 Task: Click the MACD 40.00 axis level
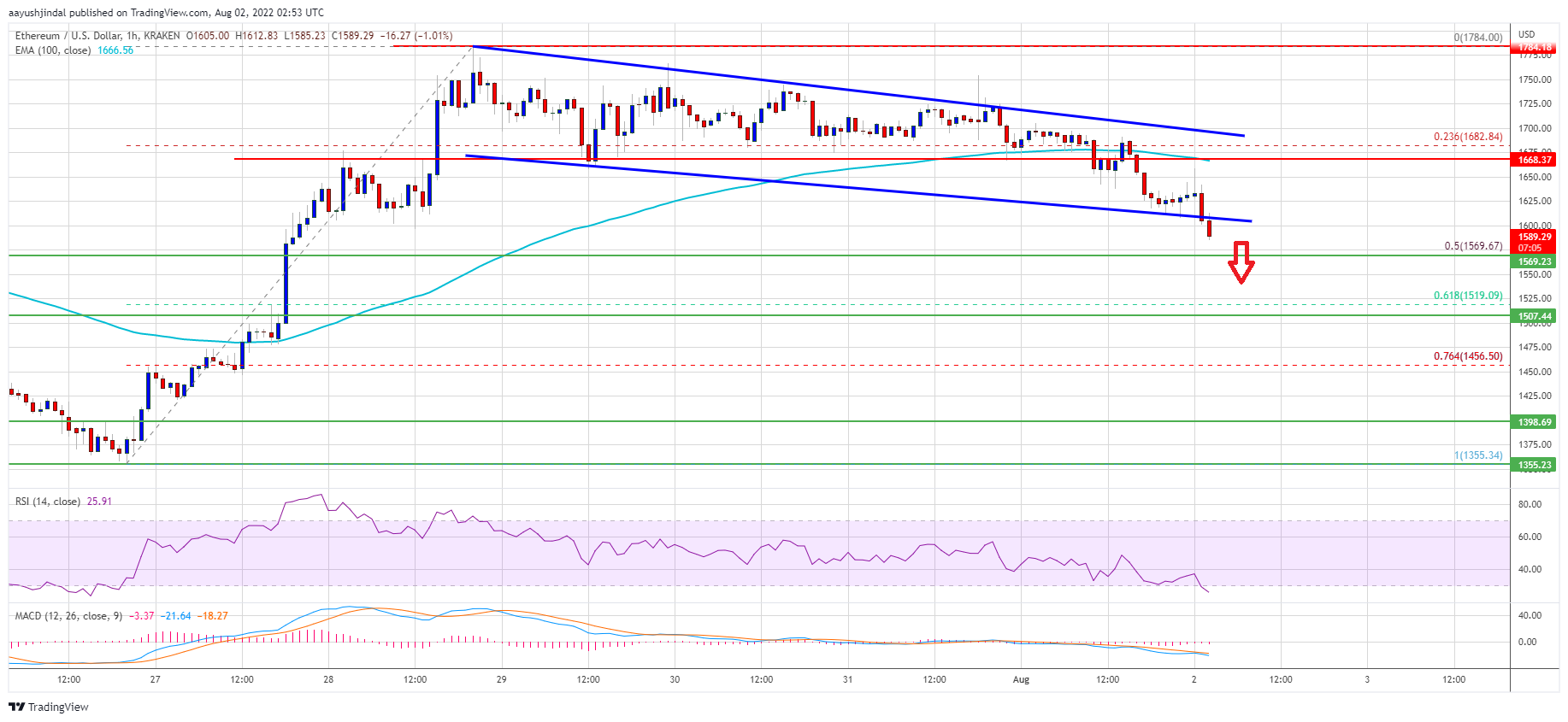coord(1530,615)
